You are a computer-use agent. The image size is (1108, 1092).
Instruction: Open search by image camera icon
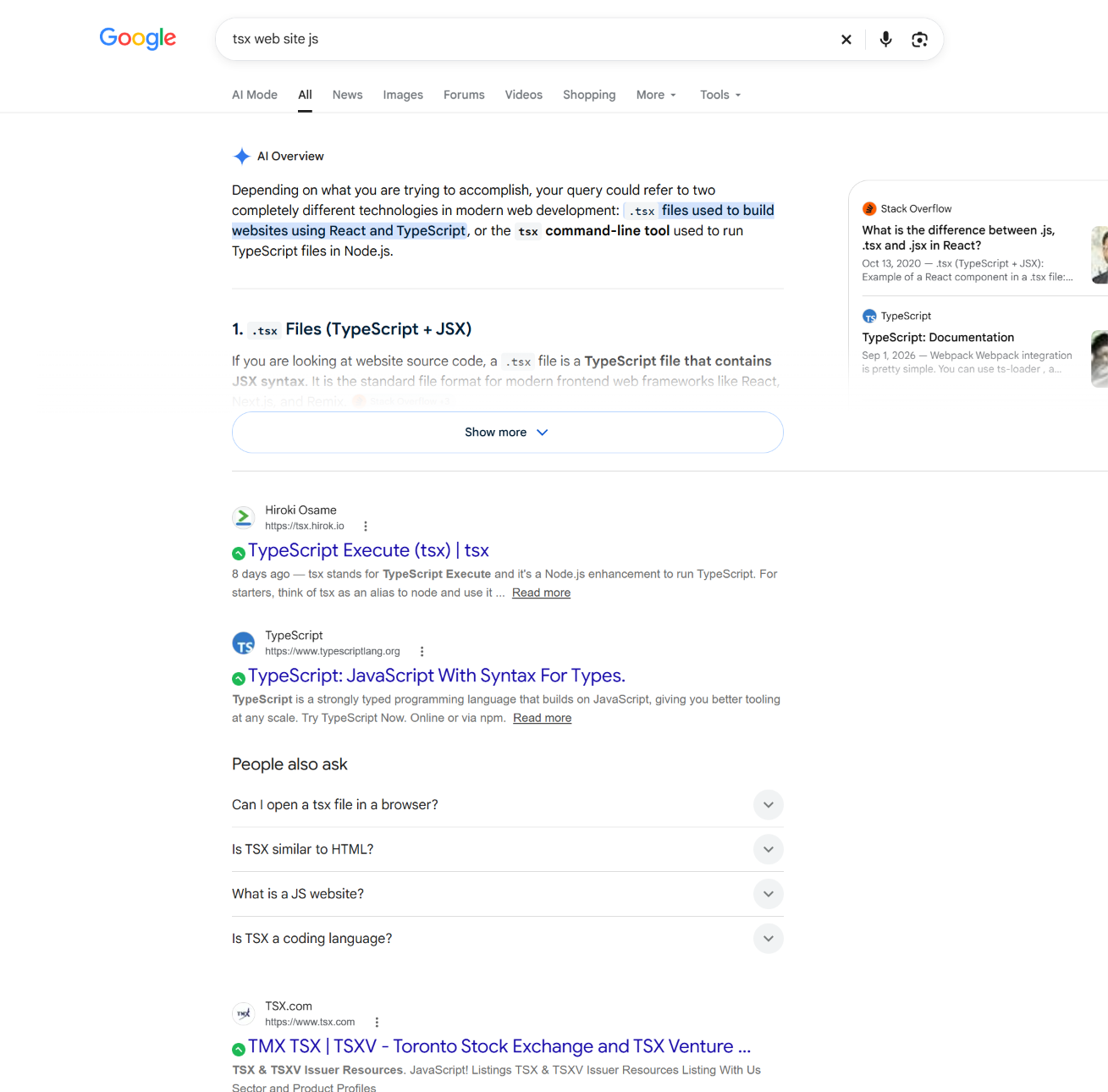click(919, 39)
